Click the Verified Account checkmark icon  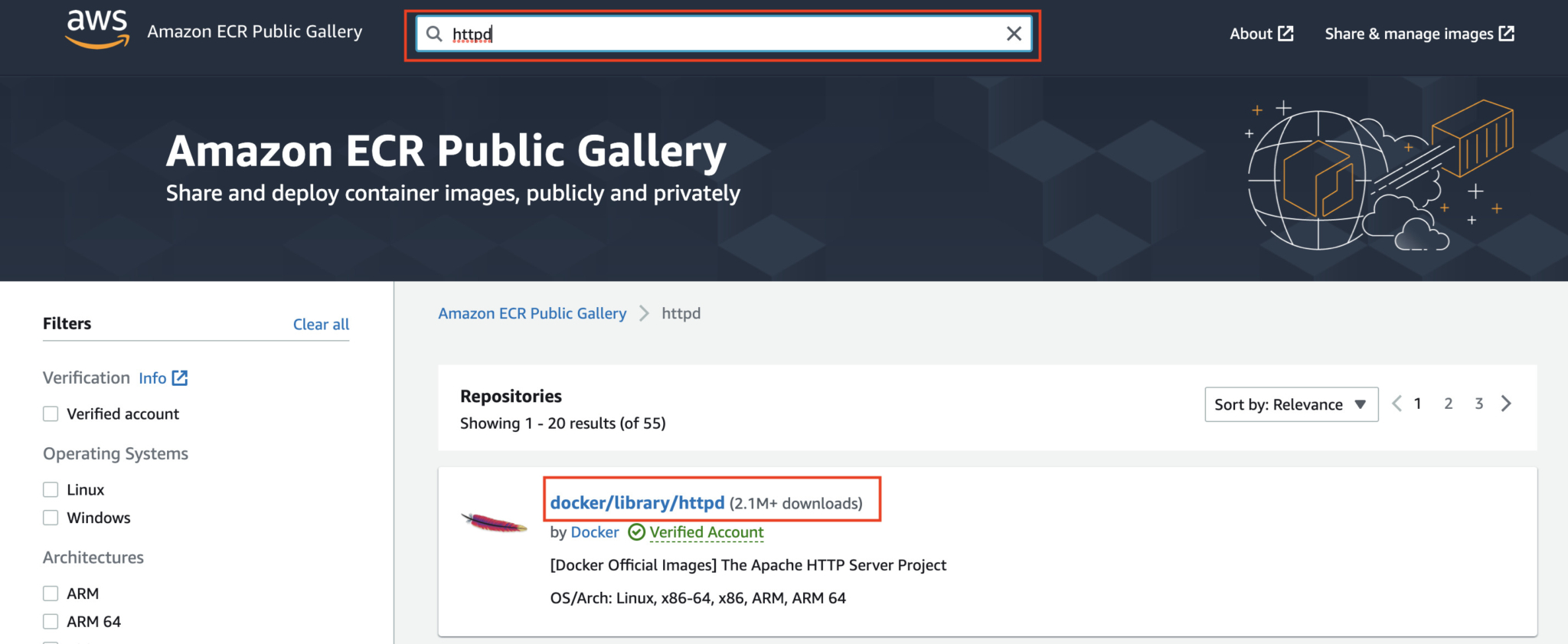635,532
